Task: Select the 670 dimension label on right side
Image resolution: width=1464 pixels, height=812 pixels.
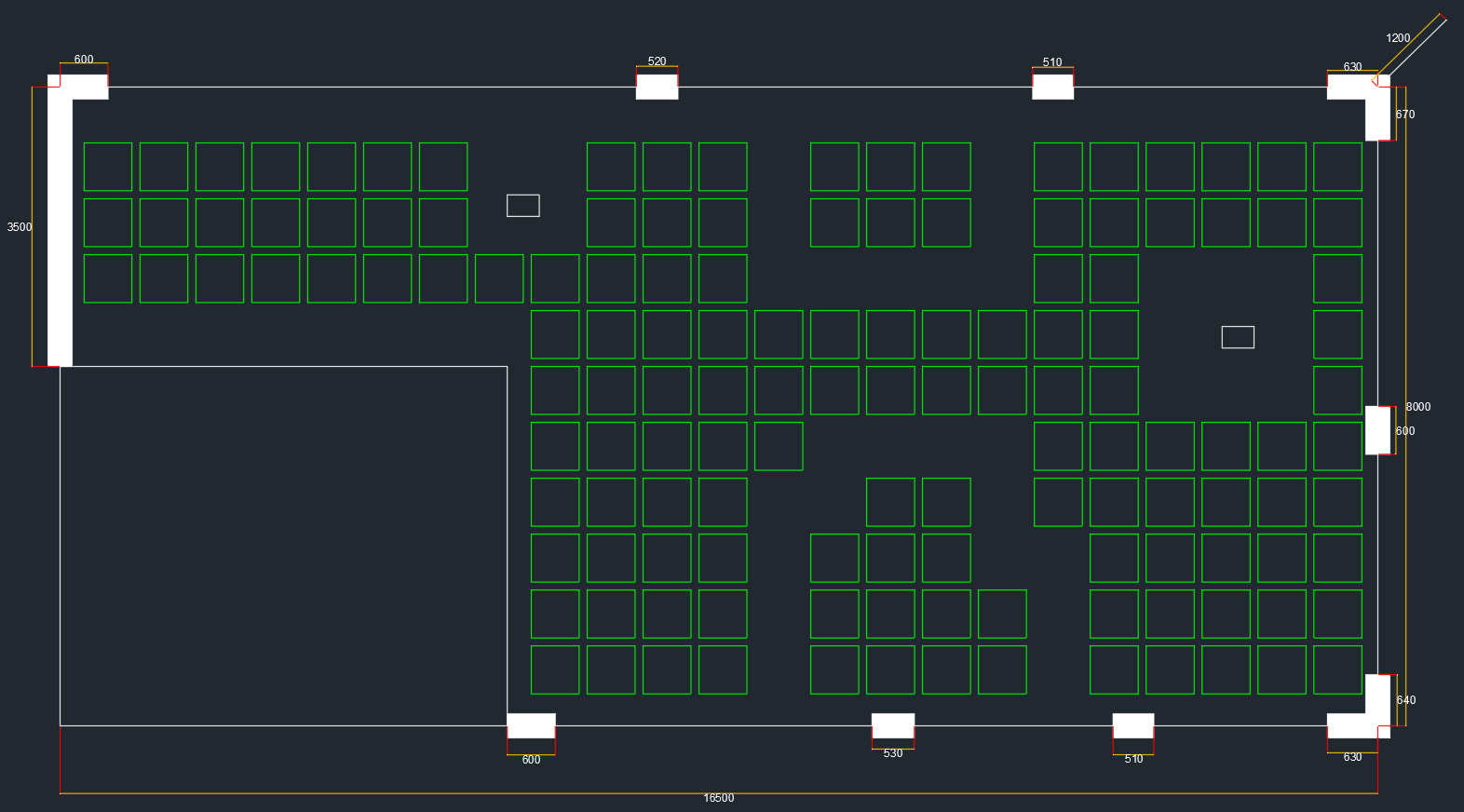Action: [1404, 115]
